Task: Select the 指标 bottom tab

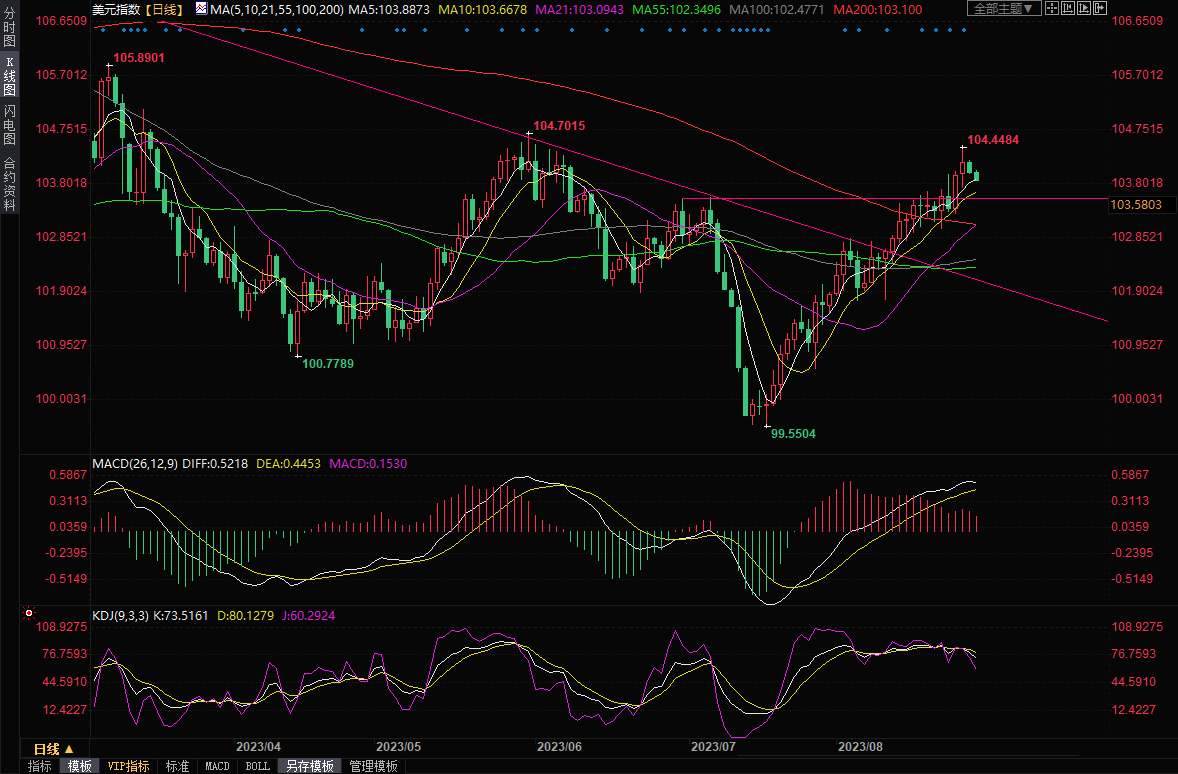Action: 40,766
